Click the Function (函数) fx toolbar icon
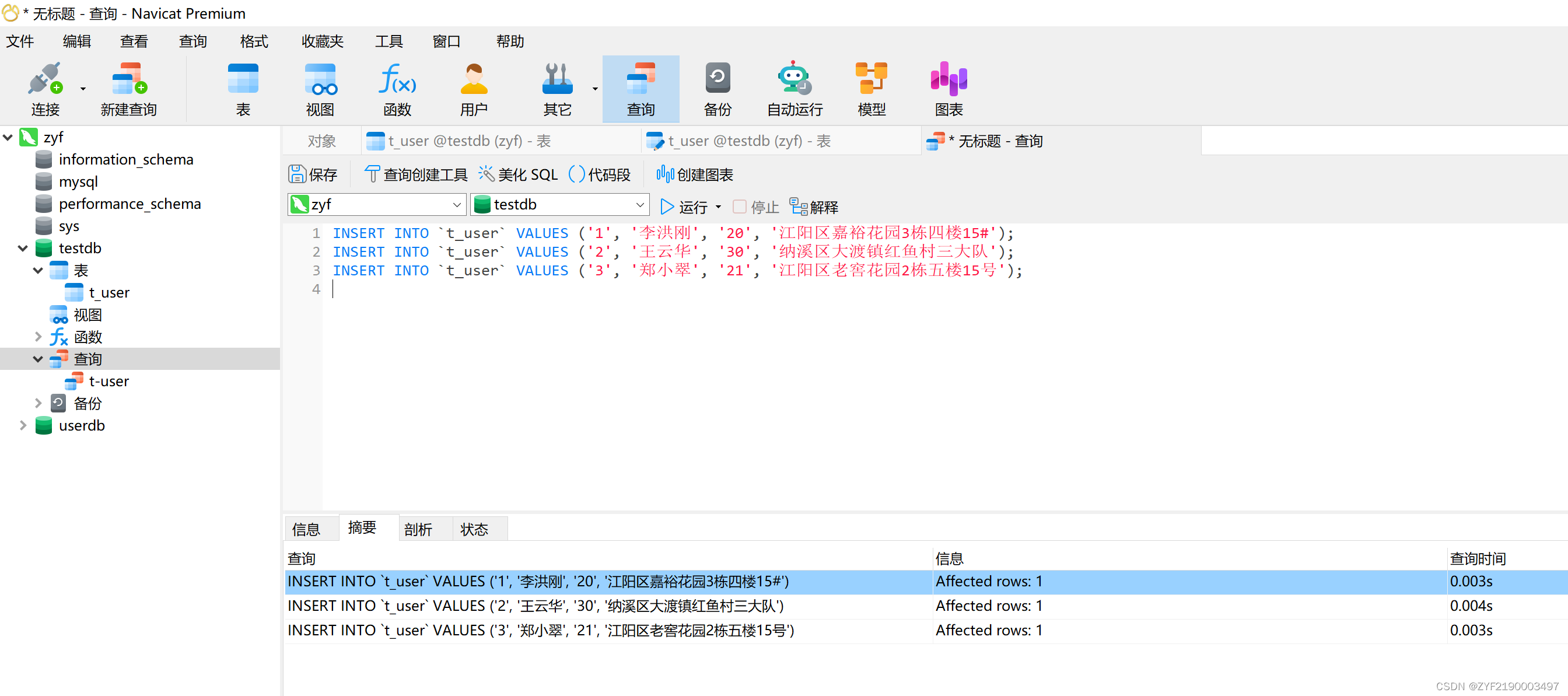The height and width of the screenshot is (696, 1568). point(397,80)
